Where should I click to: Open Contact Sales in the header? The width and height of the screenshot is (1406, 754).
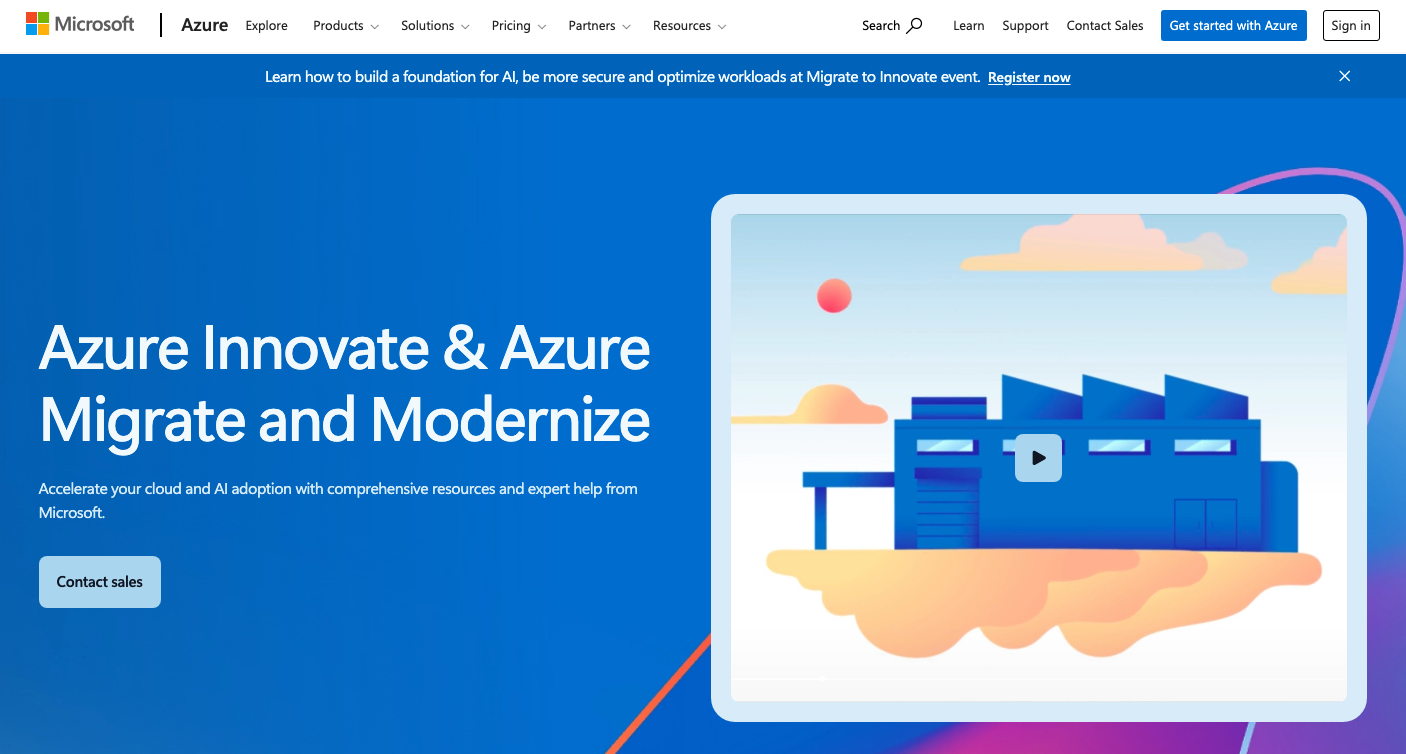point(1105,26)
